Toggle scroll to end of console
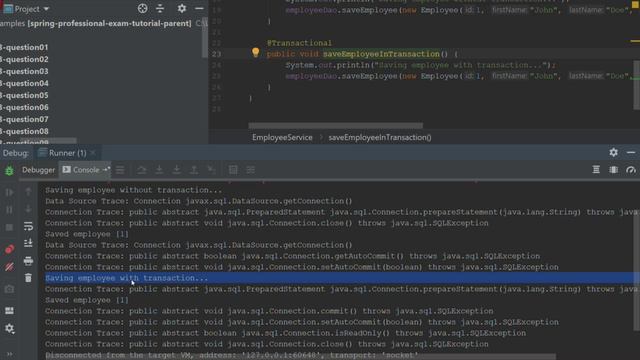 coord(28,243)
